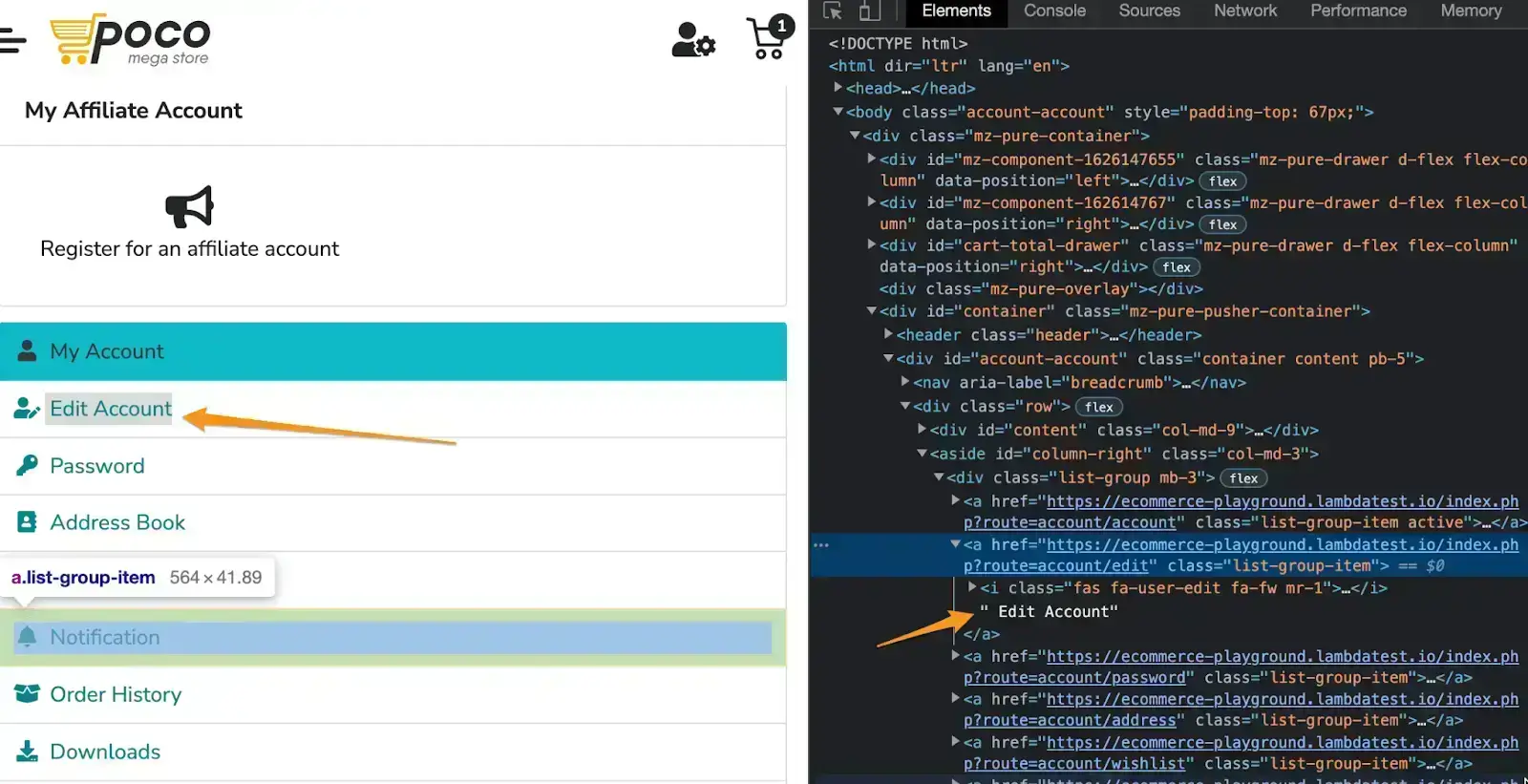The height and width of the screenshot is (784, 1528).
Task: Collapse the div id container node
Action: (871, 310)
